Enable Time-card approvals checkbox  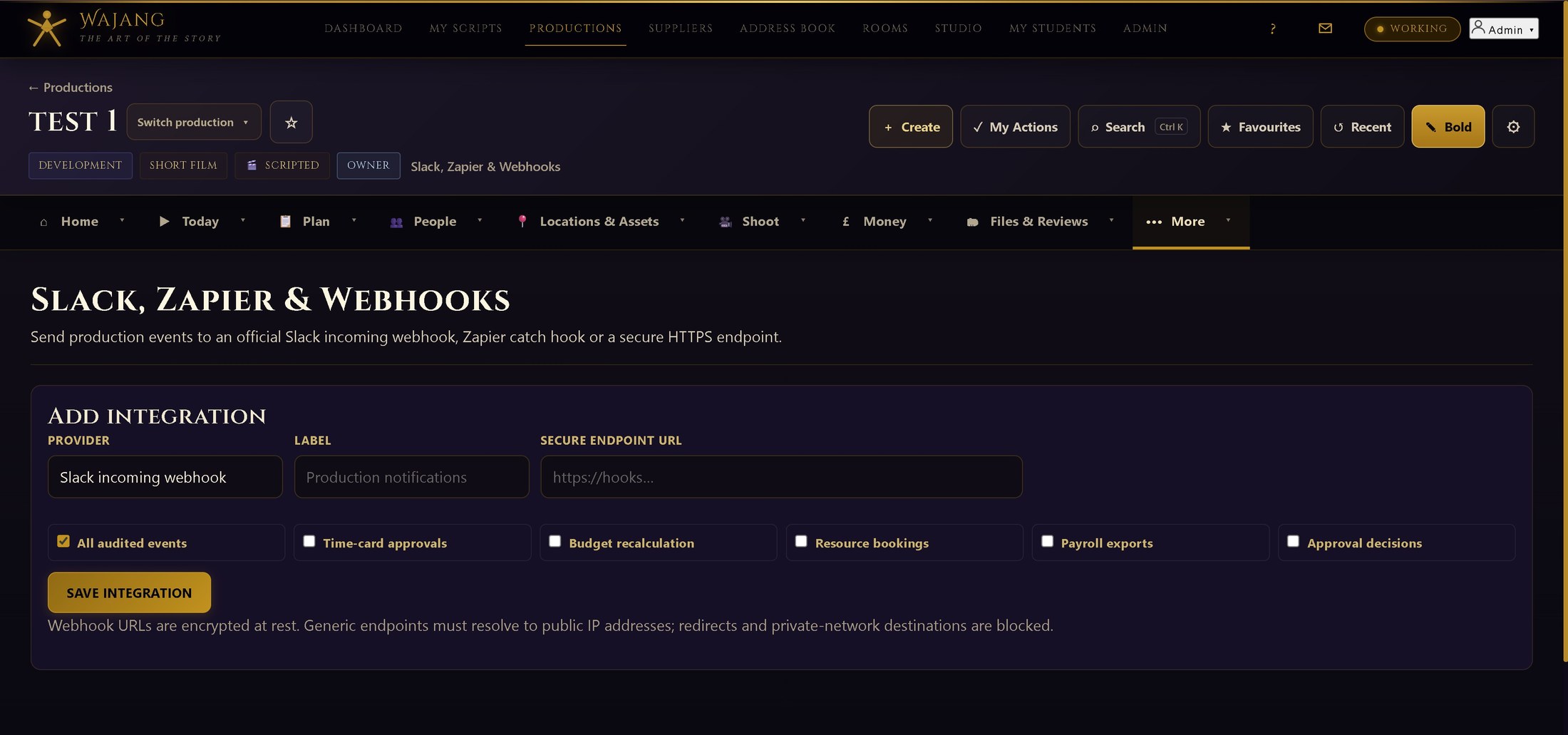309,541
